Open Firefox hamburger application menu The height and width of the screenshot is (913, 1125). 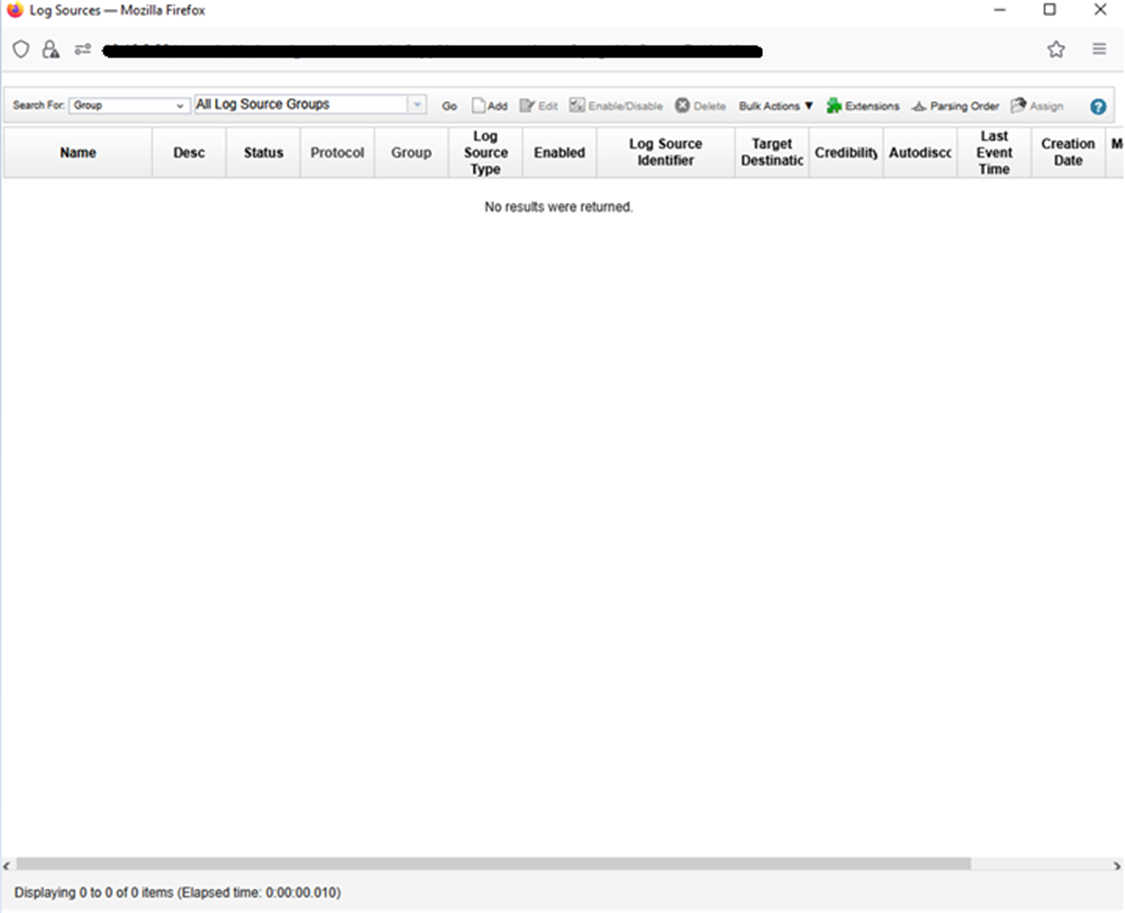(1099, 49)
